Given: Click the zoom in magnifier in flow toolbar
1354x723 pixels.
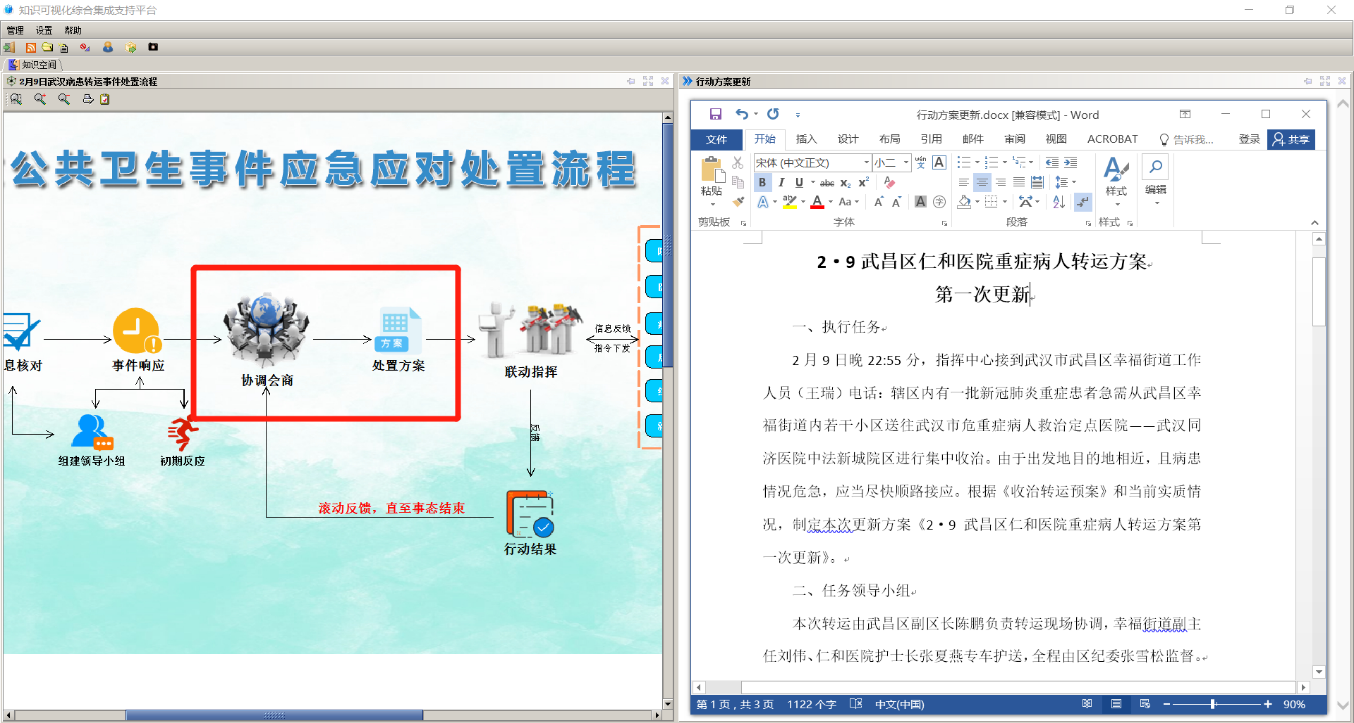Looking at the screenshot, I should [x=40, y=99].
